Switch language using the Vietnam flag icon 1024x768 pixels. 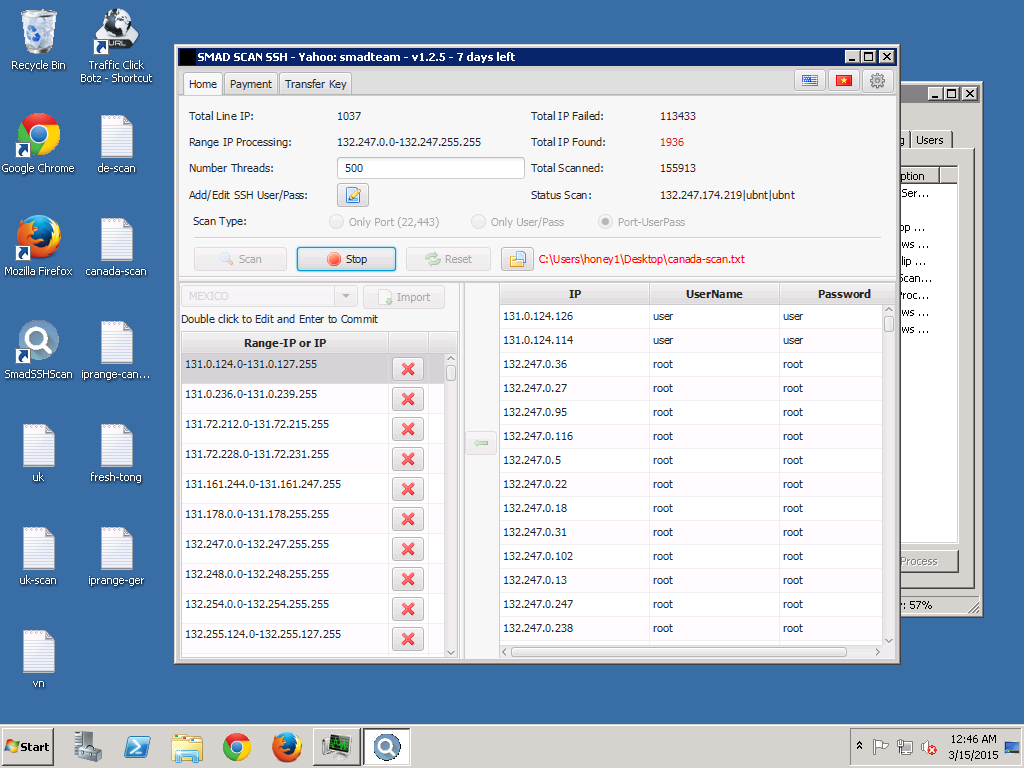click(843, 82)
